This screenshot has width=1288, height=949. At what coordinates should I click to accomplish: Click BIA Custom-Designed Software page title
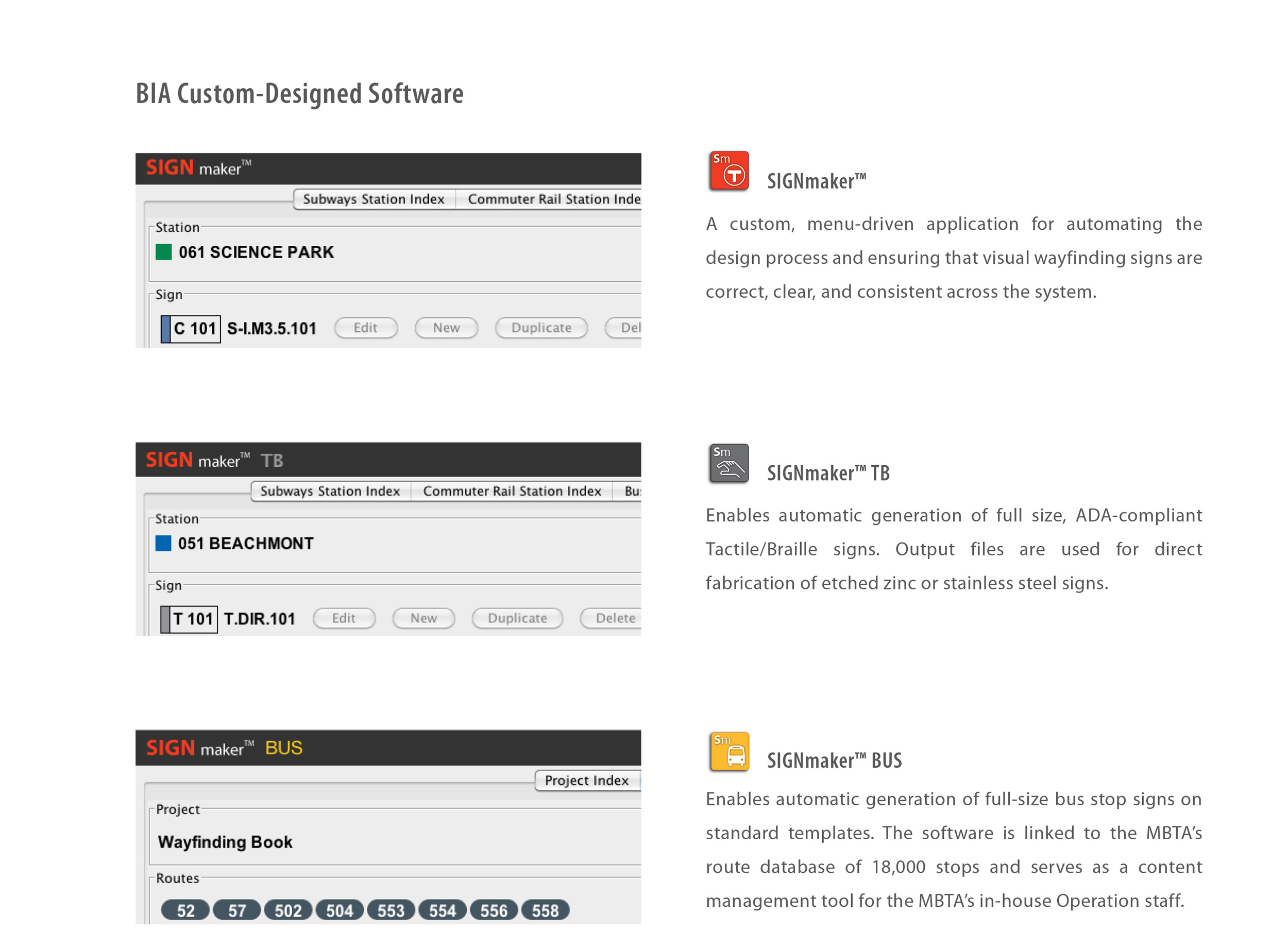pyautogui.click(x=299, y=94)
